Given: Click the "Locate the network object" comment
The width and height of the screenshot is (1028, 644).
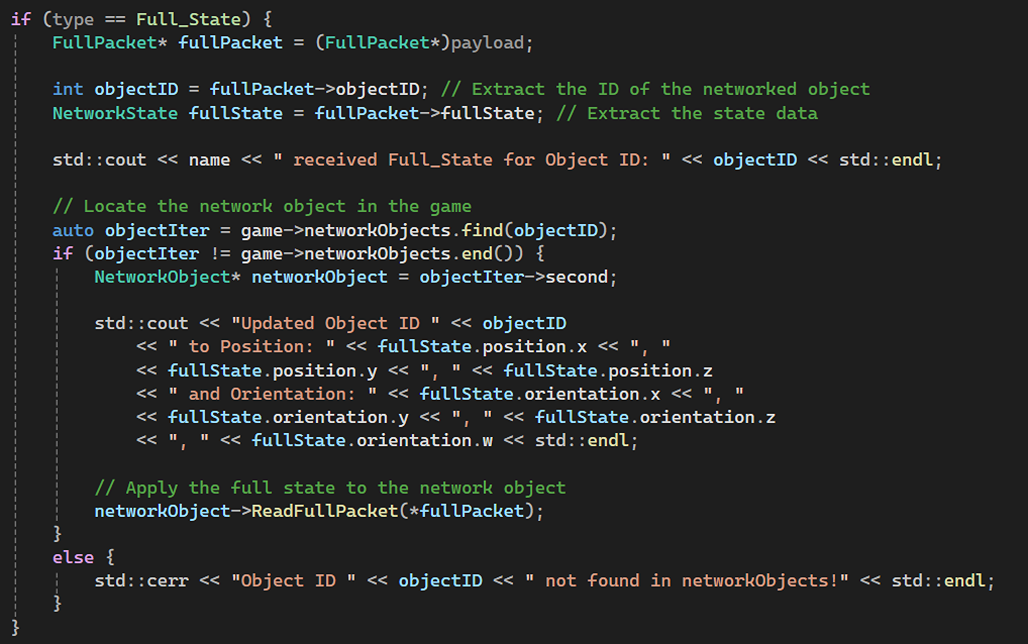Looking at the screenshot, I should 262,206.
